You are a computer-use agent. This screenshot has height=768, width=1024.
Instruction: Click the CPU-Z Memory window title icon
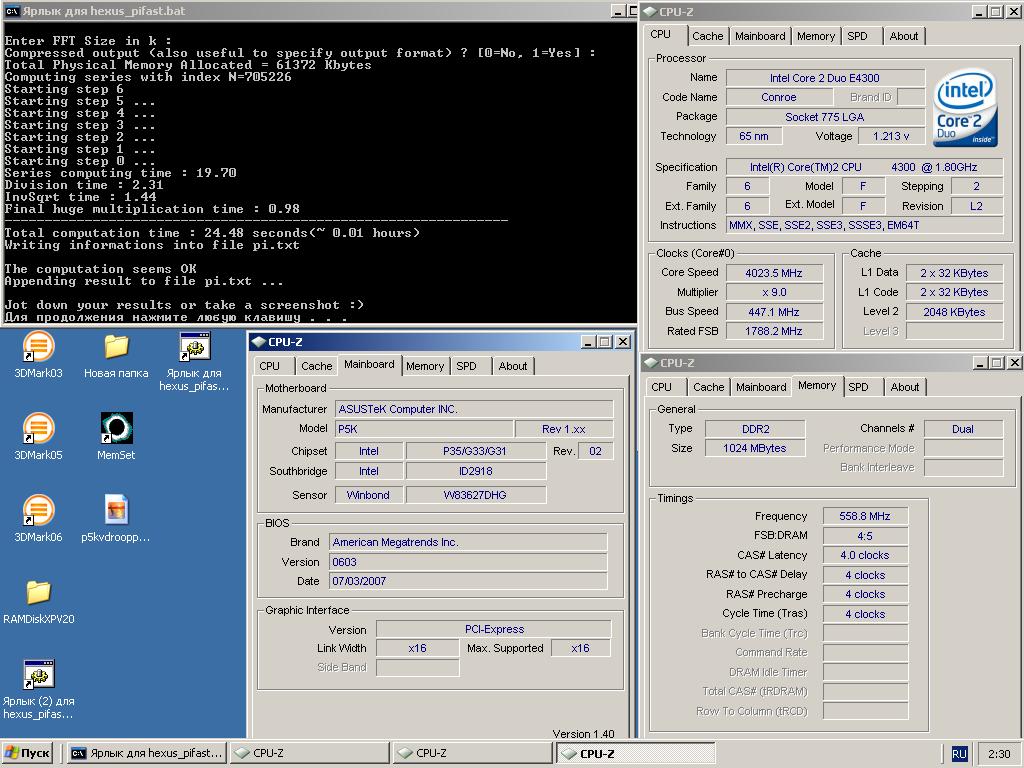(x=650, y=362)
